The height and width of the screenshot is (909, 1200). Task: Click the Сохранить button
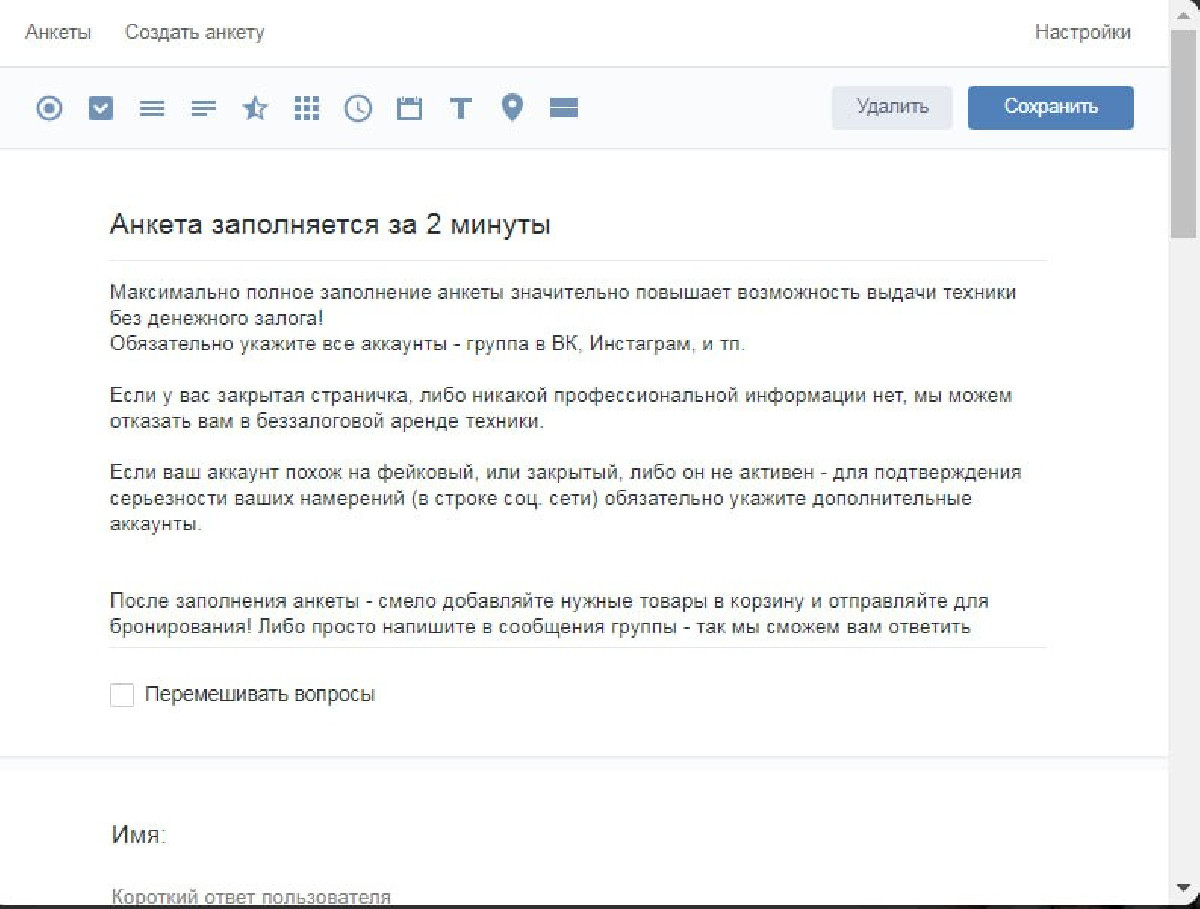point(1051,107)
